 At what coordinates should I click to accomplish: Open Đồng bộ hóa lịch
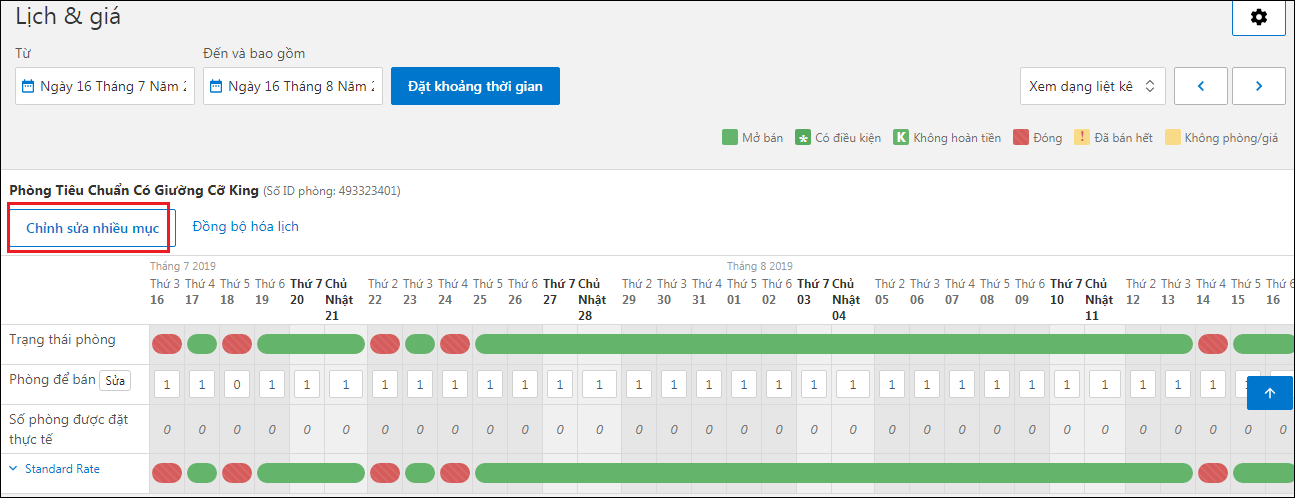(x=246, y=227)
